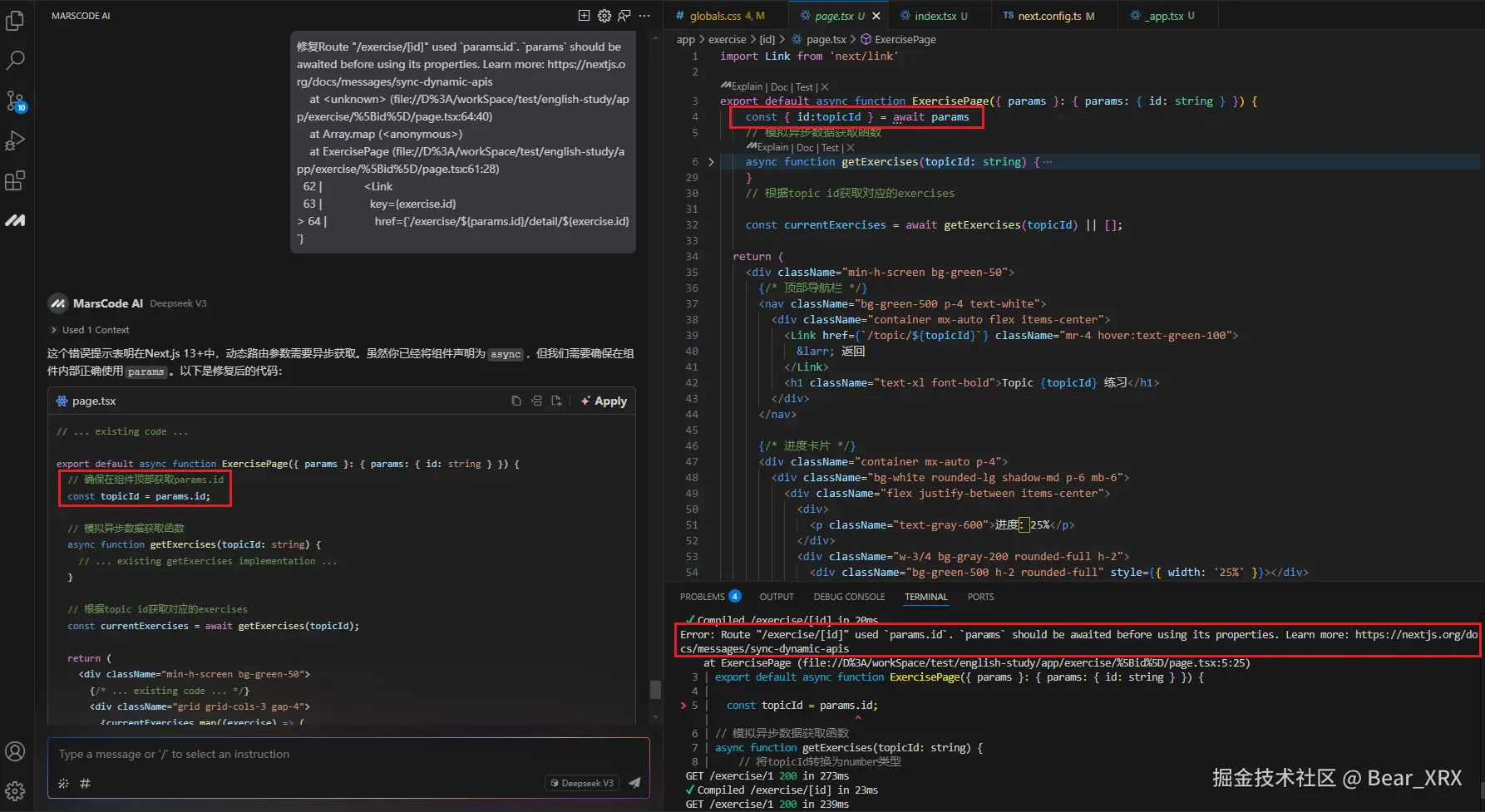1485x812 pixels.
Task: Open the Search view in activity bar
Action: (x=15, y=61)
